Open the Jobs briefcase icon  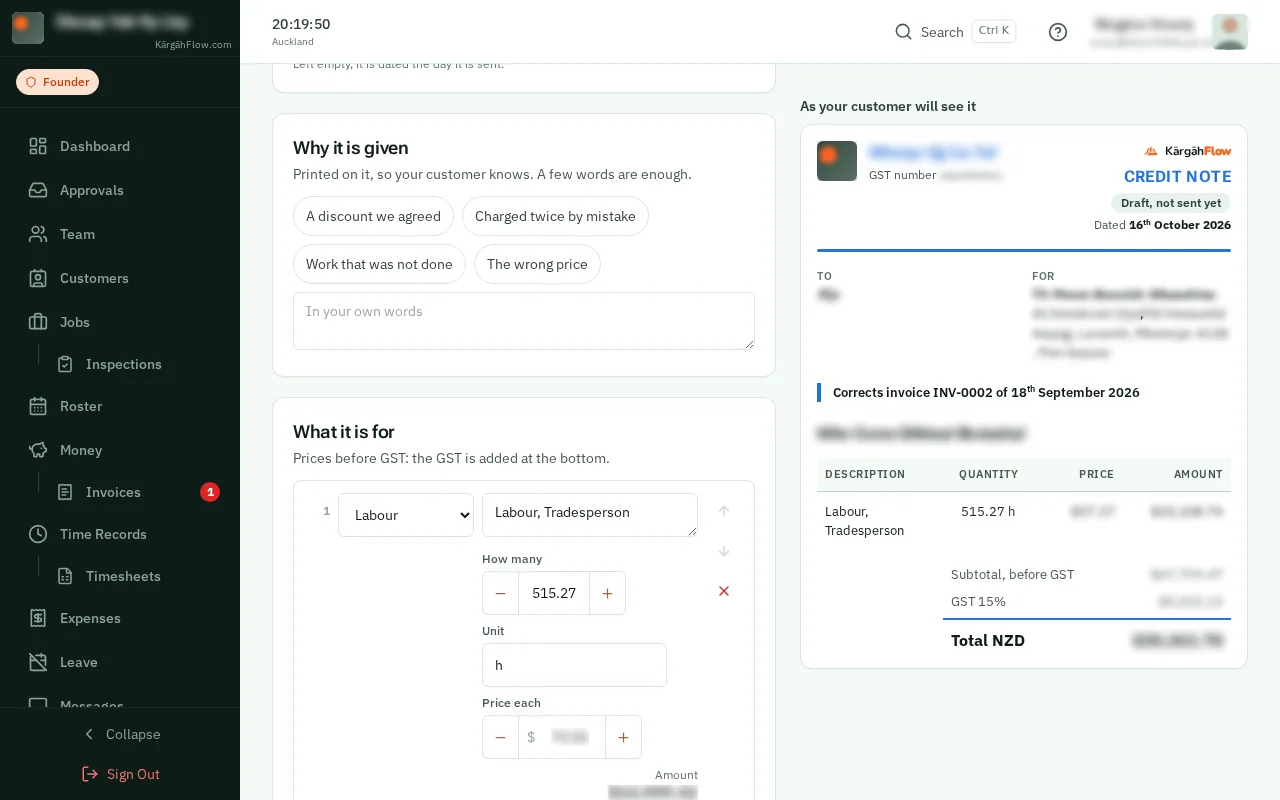tap(38, 322)
